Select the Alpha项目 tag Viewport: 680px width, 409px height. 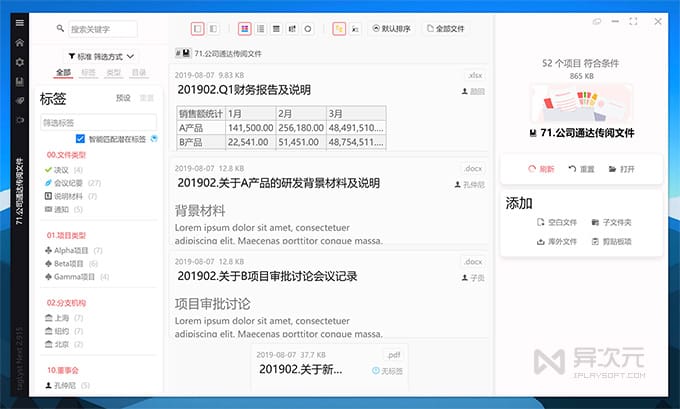pyautogui.click(x=73, y=250)
